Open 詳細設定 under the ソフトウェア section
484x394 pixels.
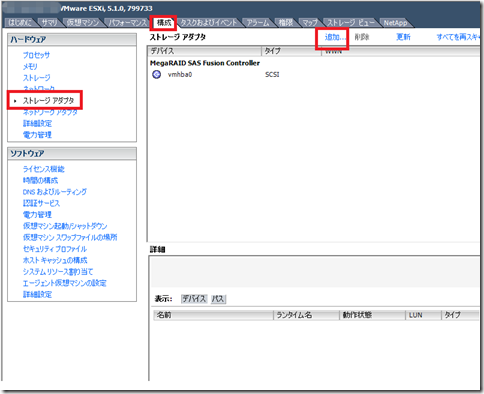37,294
